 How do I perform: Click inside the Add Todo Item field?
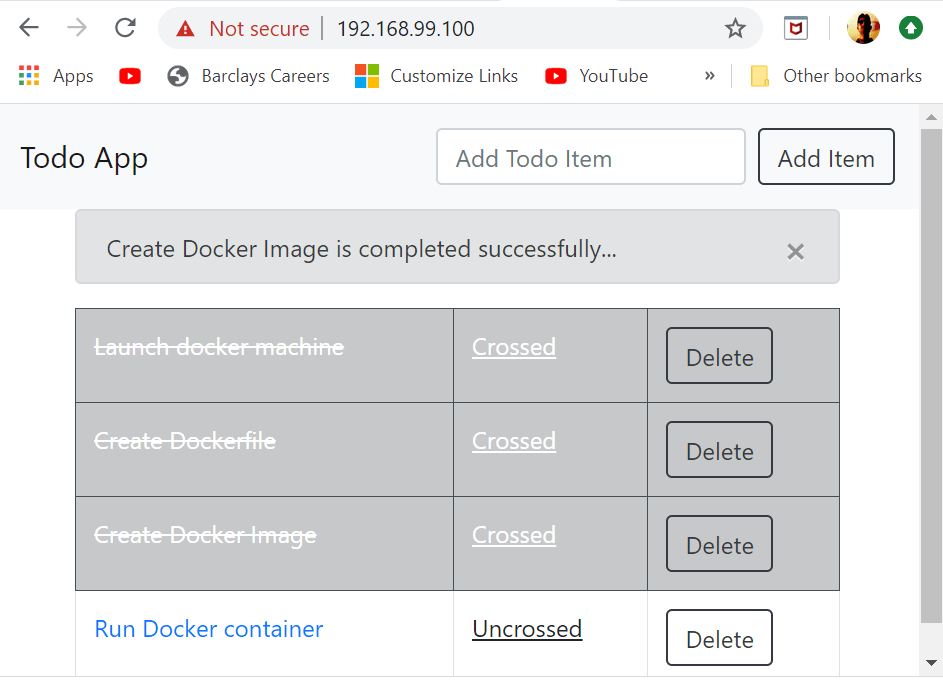590,157
